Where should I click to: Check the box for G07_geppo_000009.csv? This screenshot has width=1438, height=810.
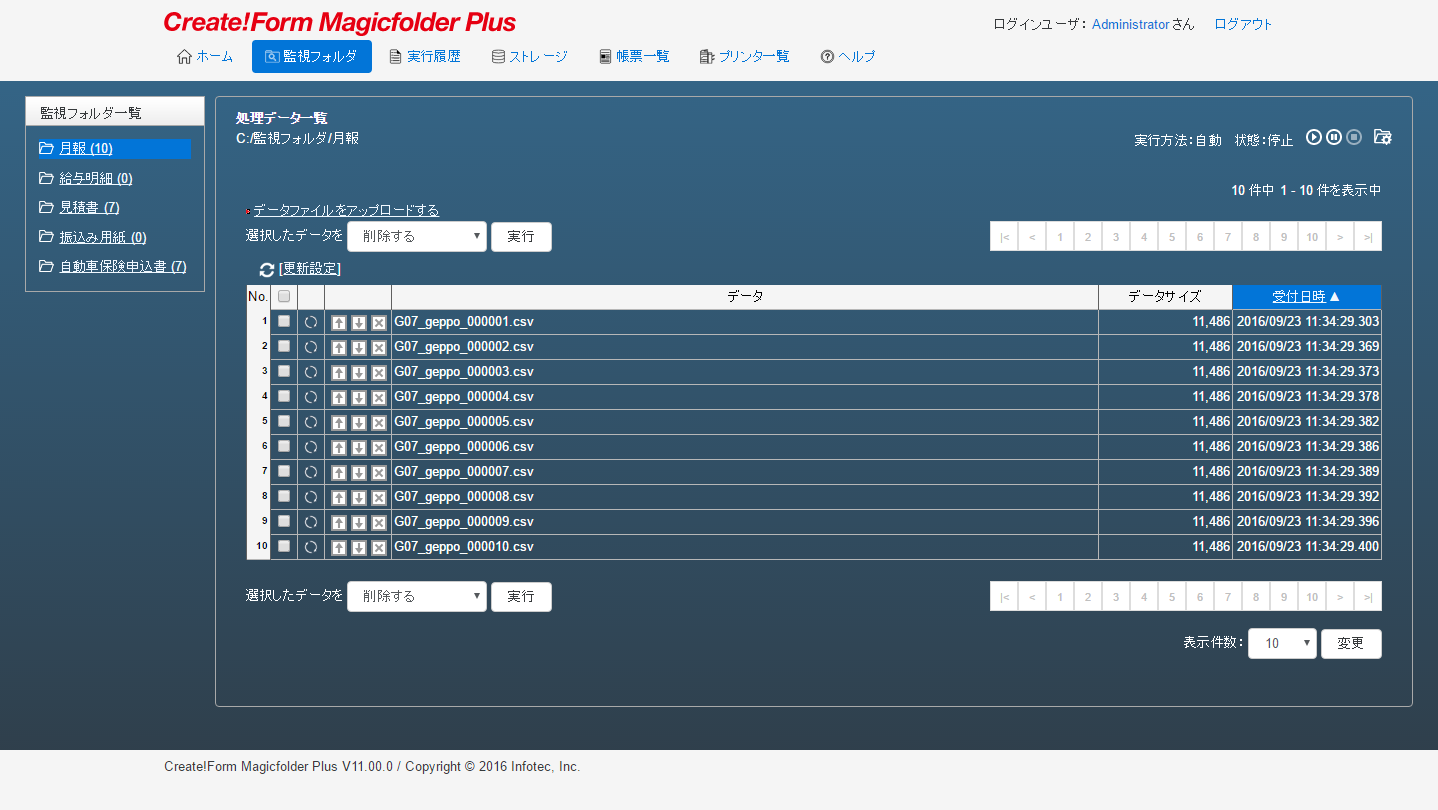point(284,521)
